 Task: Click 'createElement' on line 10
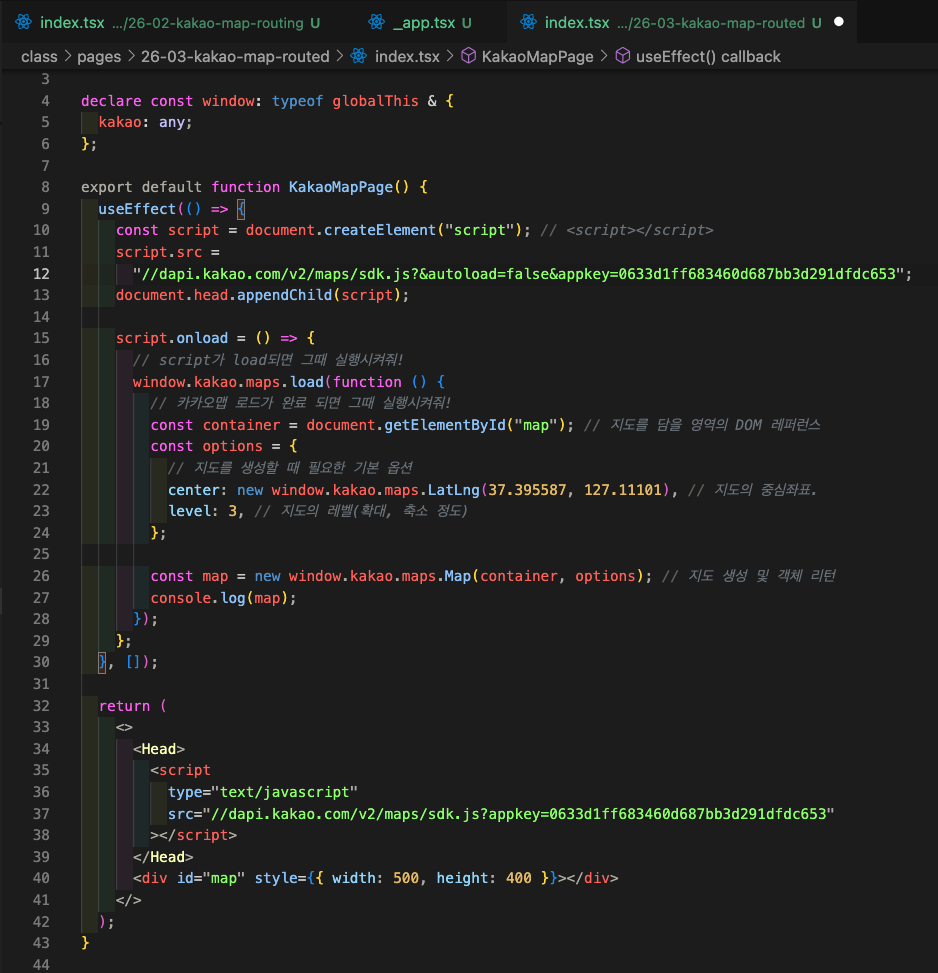coord(380,230)
